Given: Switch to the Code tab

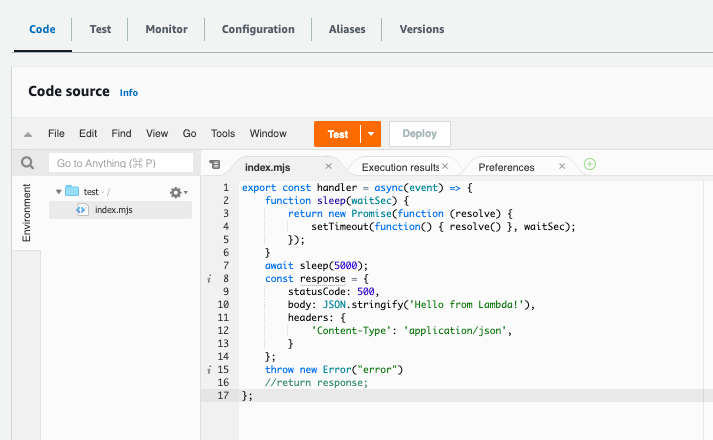Looking at the screenshot, I should coord(42,29).
